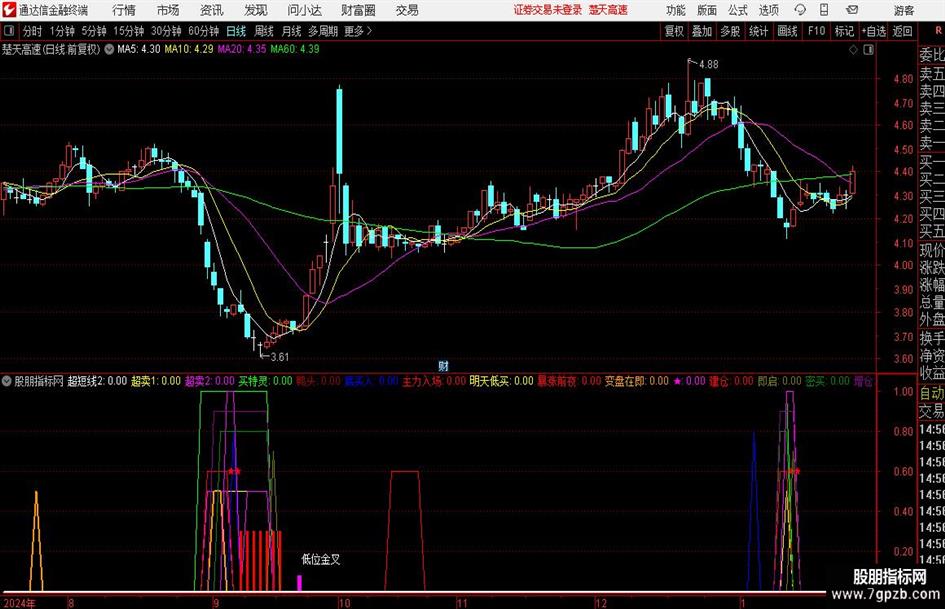Toggle the left panel icon beside 分时
Screen dimensions: 945x609
click(9, 31)
